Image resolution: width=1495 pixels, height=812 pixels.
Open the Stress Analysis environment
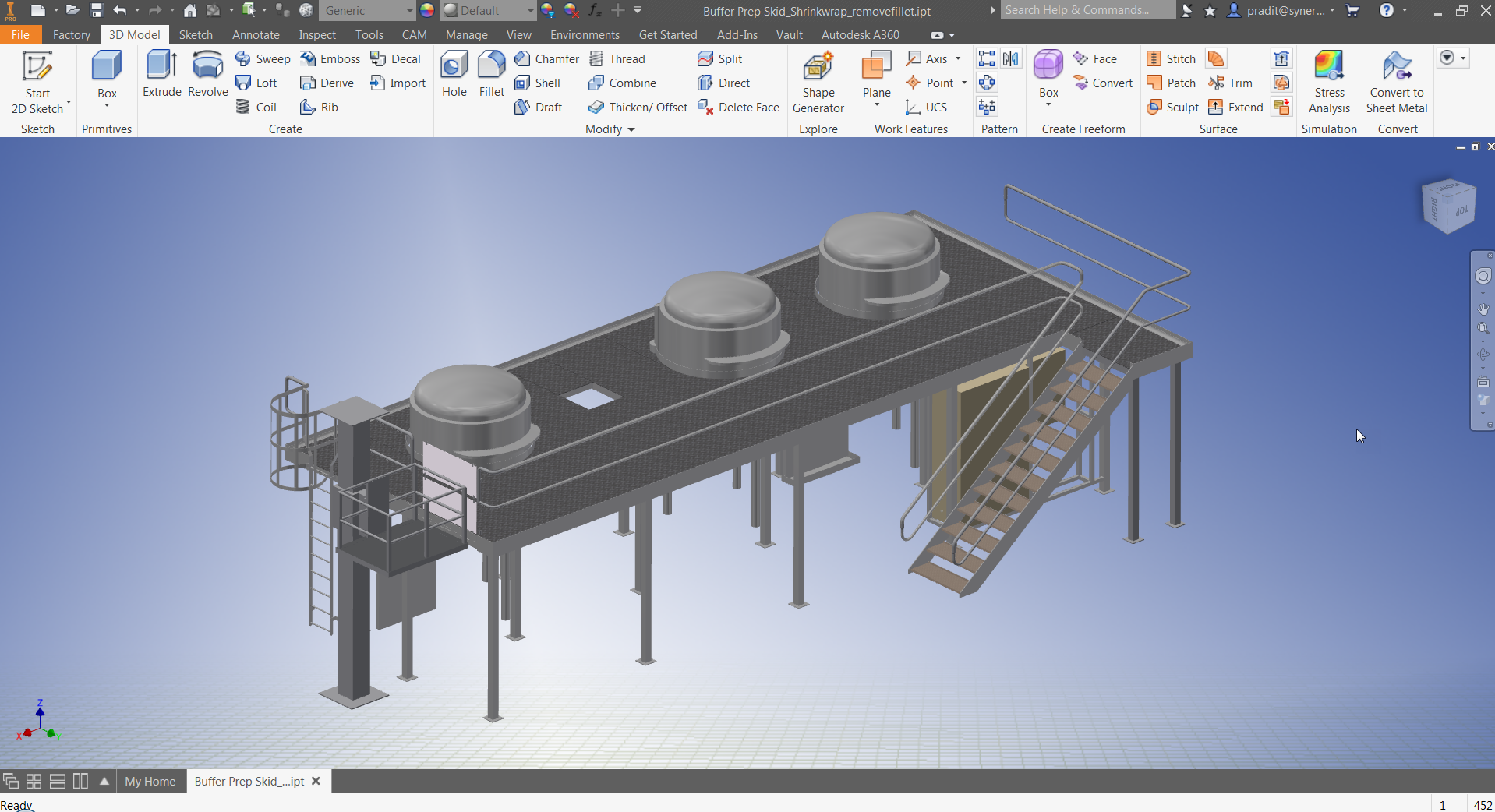point(1329,82)
